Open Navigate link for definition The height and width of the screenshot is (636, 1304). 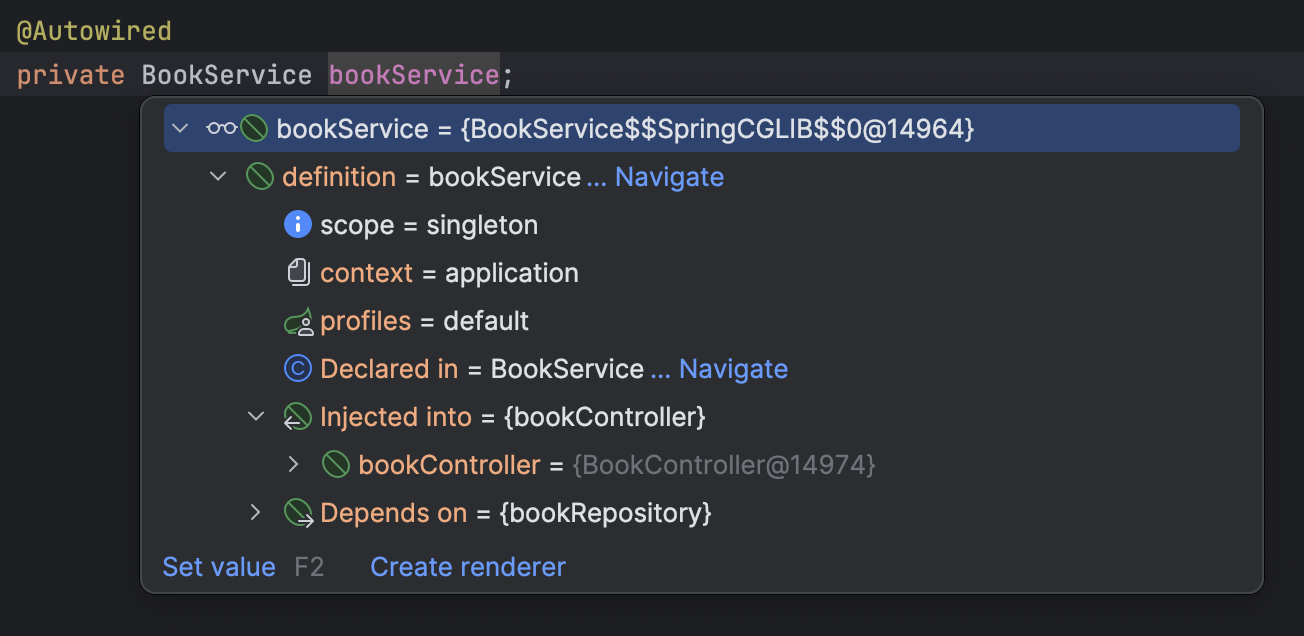pyautogui.click(x=669, y=176)
